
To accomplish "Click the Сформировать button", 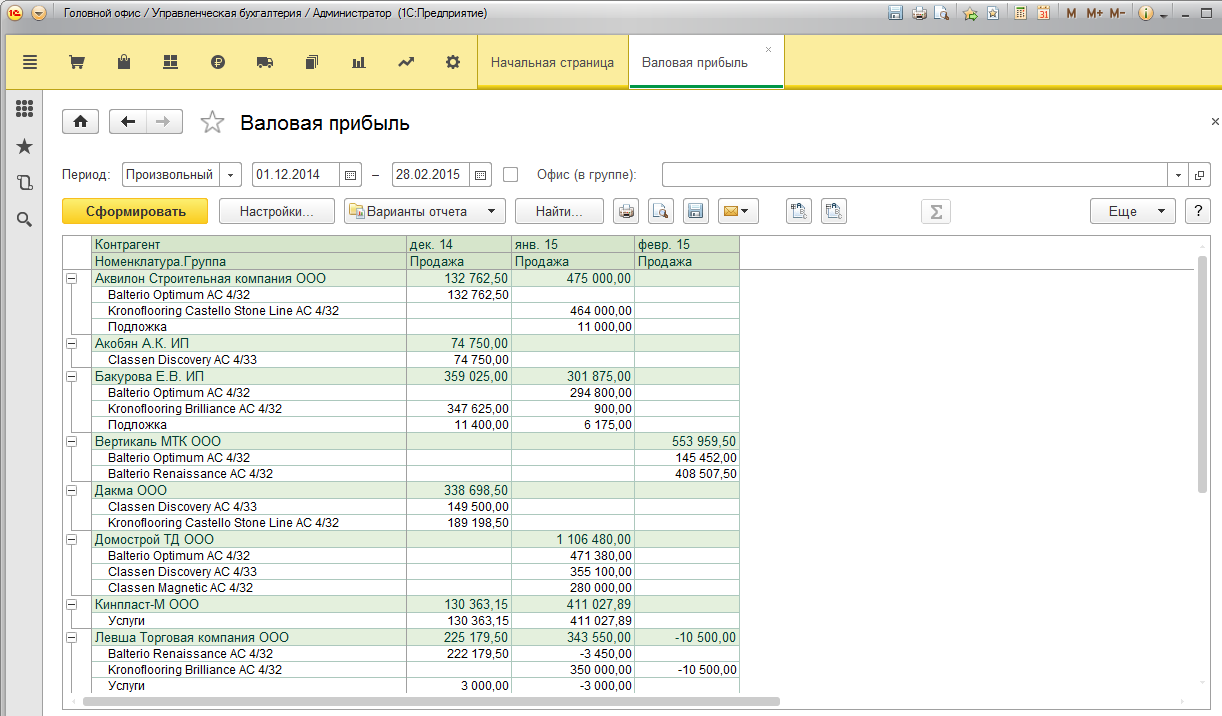I will coord(135,211).
